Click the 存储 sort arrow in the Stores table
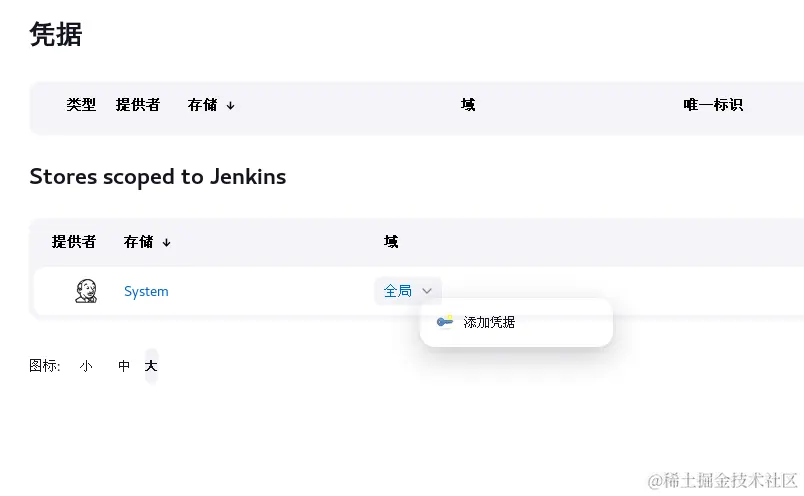The height and width of the screenshot is (496, 804). pos(167,243)
